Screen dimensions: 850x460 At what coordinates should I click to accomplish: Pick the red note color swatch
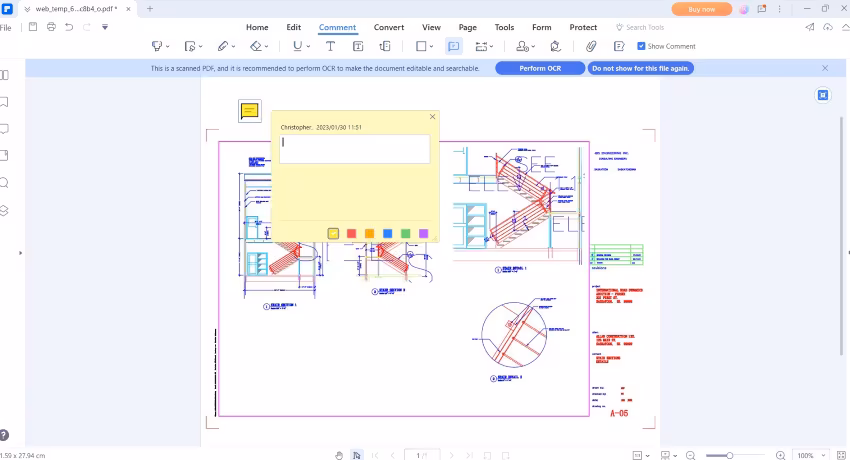click(351, 234)
